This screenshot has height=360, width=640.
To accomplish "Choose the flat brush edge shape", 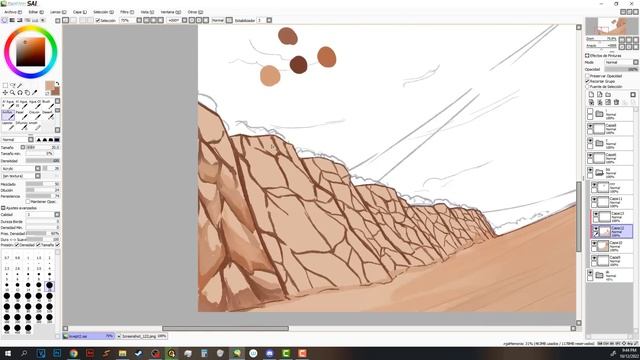I will pyautogui.click(x=57, y=140).
